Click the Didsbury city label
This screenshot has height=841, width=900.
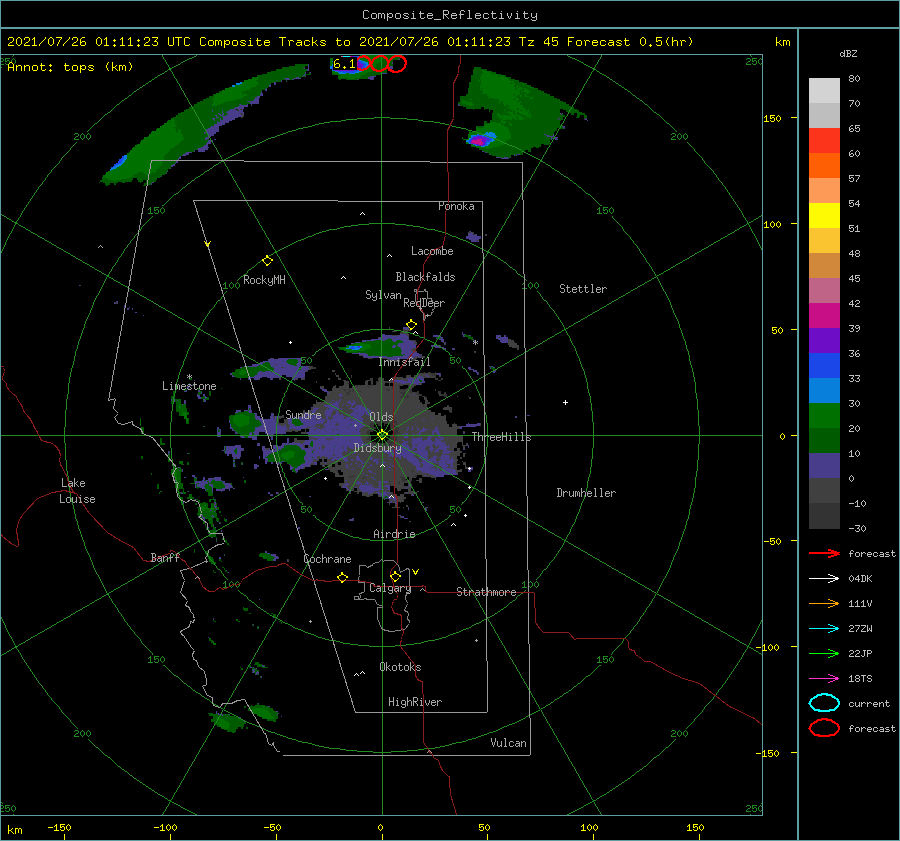tap(378, 448)
